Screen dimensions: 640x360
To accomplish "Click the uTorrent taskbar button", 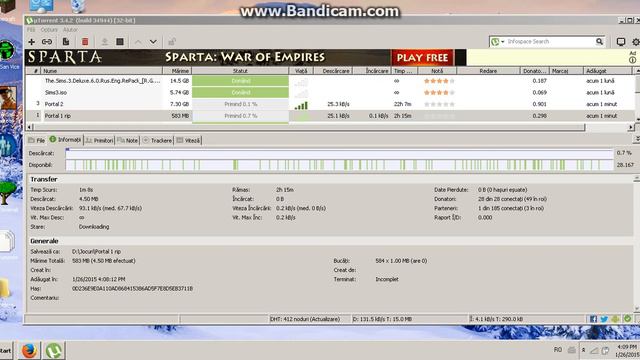I will point(53,351).
